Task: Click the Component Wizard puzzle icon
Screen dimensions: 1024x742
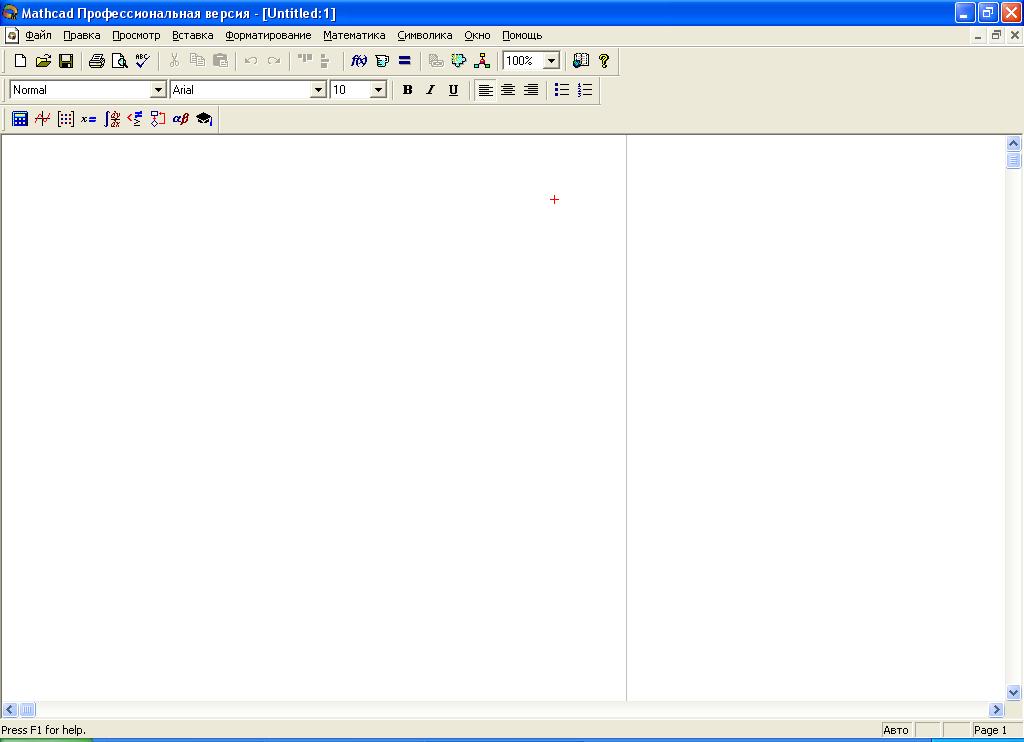Action: tap(458, 61)
